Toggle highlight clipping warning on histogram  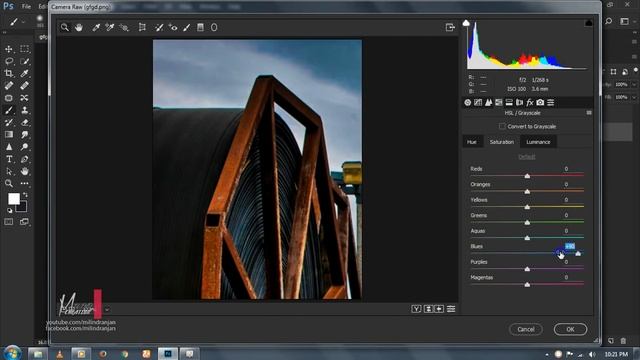click(588, 23)
